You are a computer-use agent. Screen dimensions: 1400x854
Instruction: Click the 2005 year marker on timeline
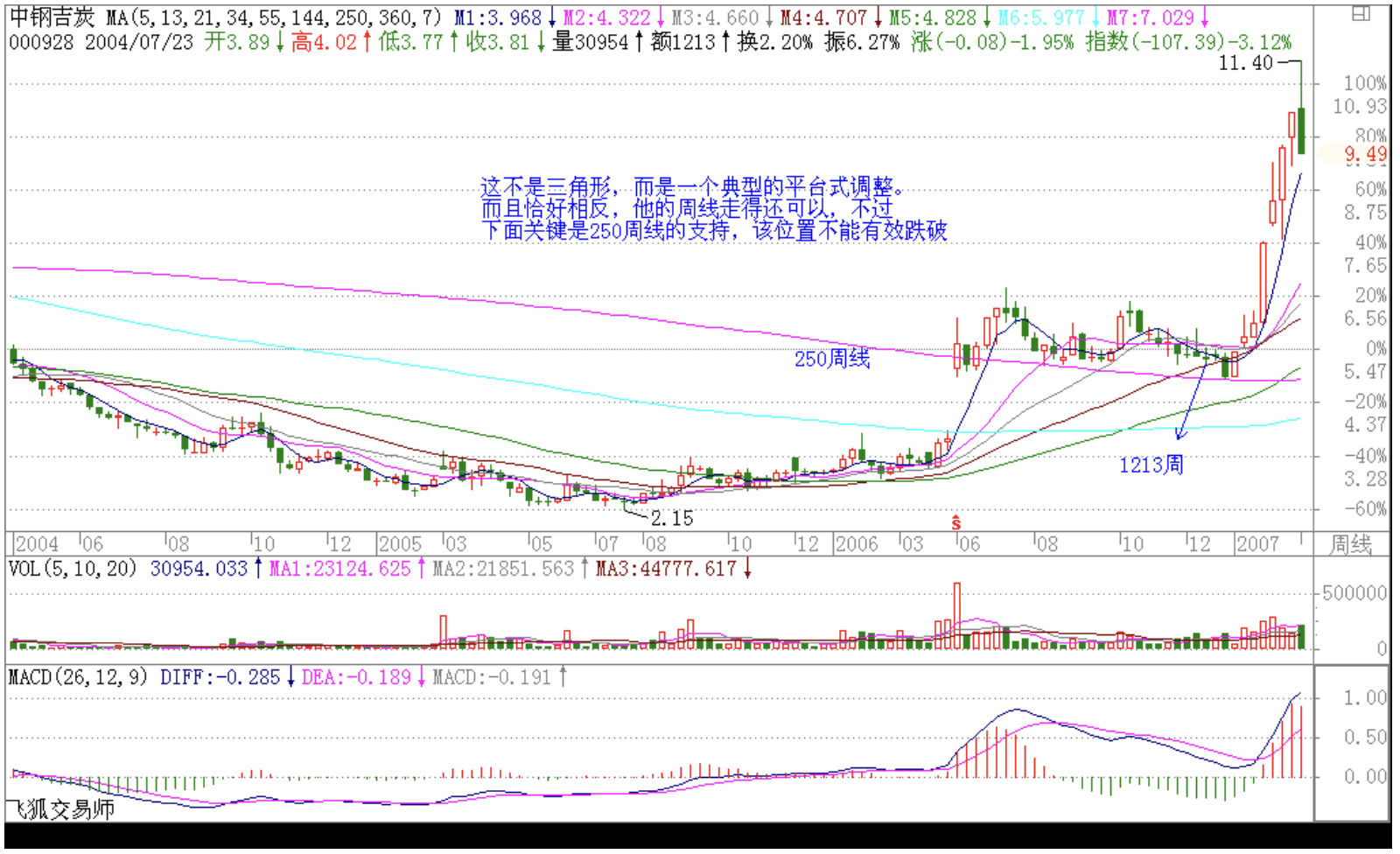point(400,544)
